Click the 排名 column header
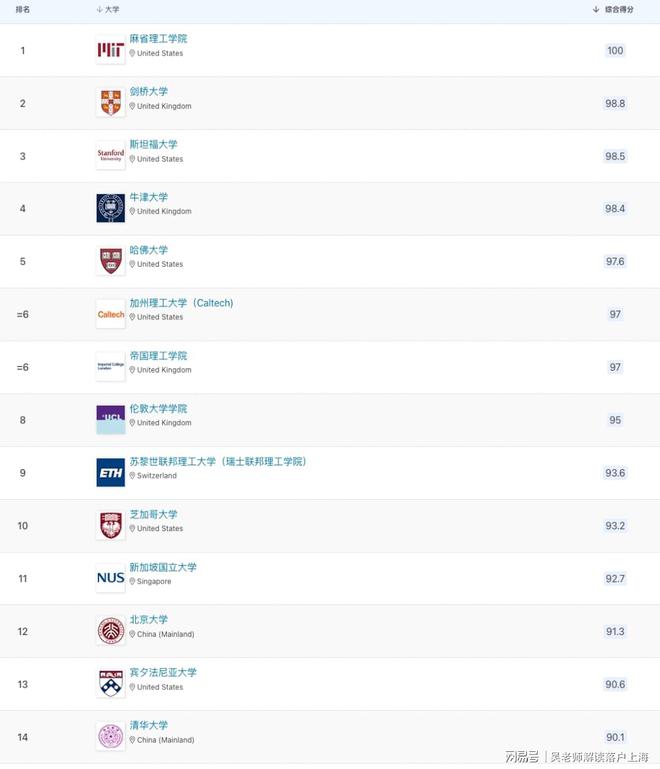Image resolution: width=660 pixels, height=769 pixels. 23,9
